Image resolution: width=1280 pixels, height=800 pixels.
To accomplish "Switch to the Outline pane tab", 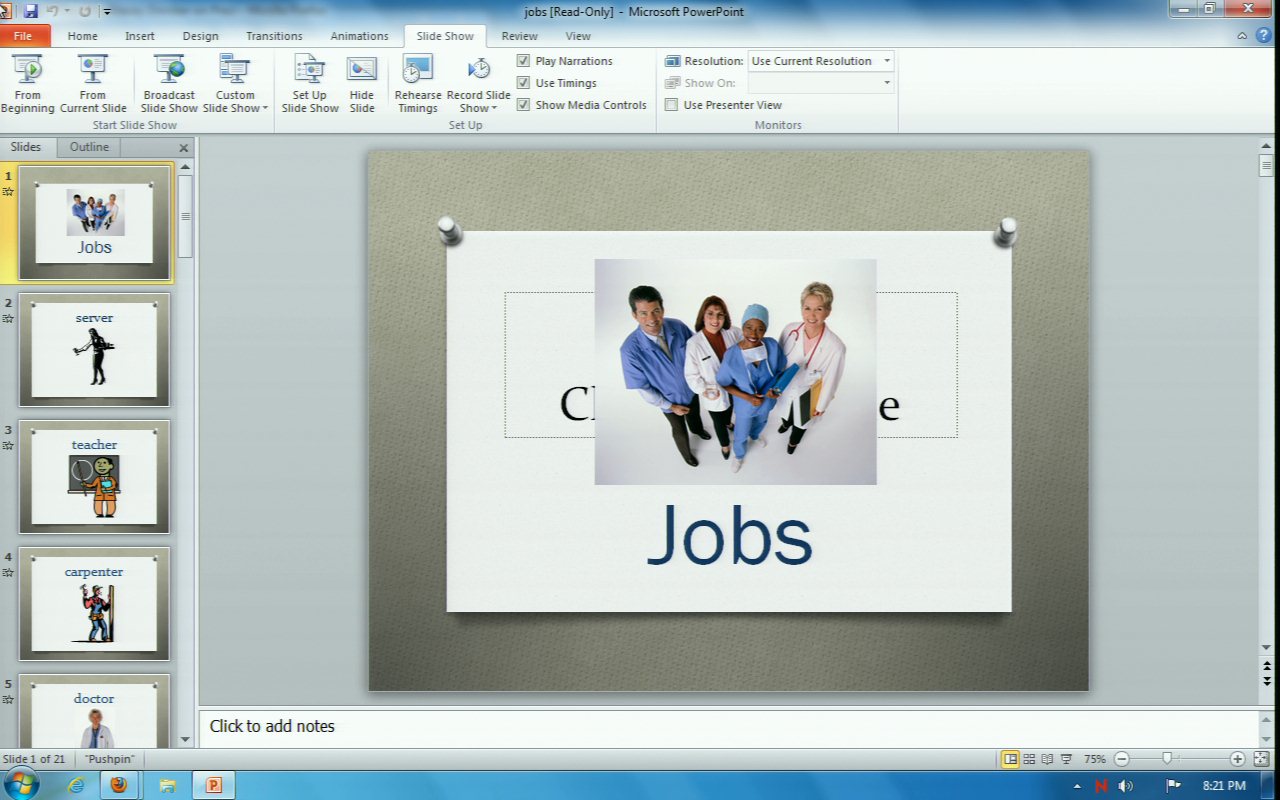I will (89, 147).
